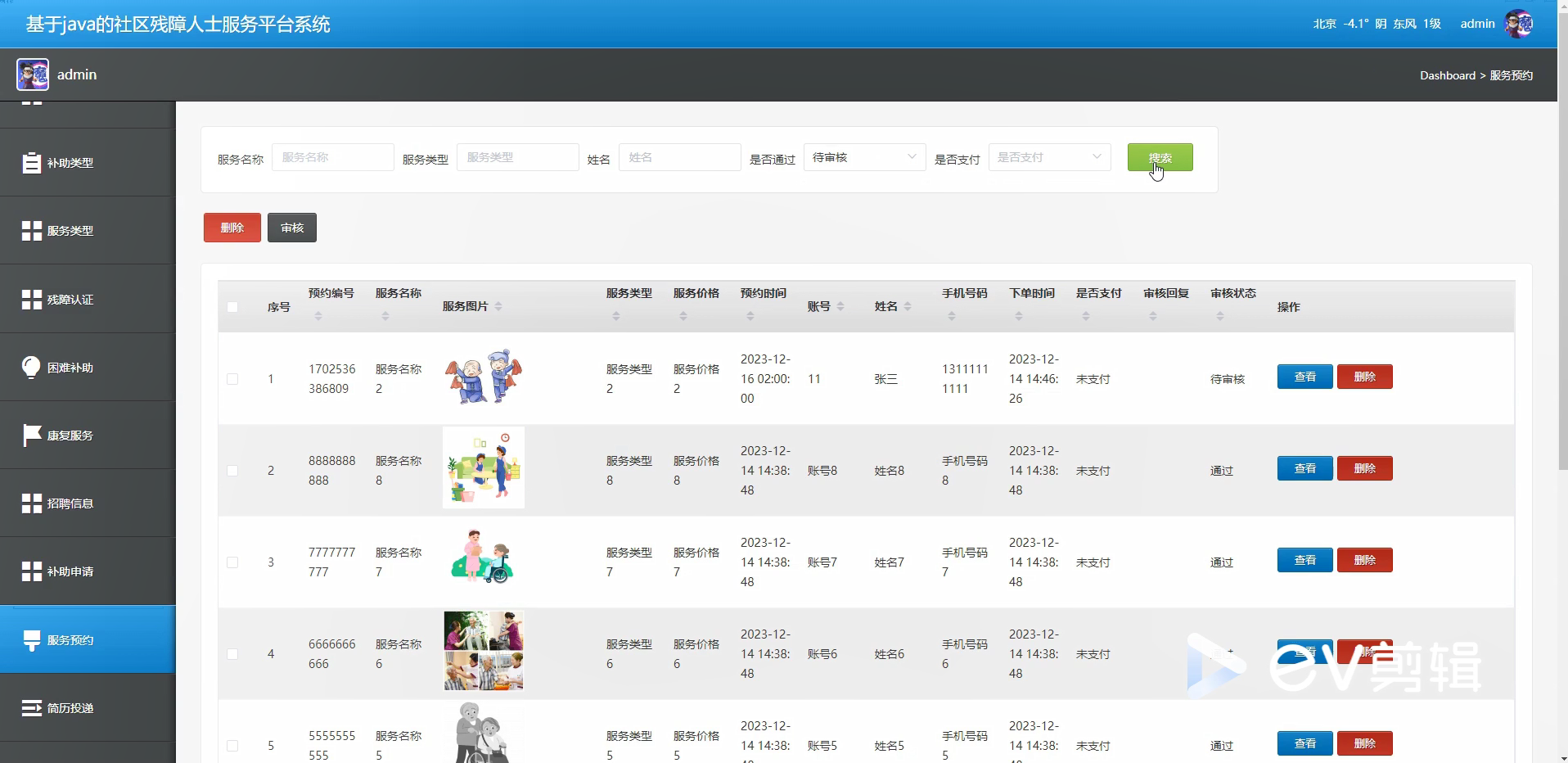1568x763 pixels.
Task: Open the 是否支付 dropdown
Action: (x=1048, y=157)
